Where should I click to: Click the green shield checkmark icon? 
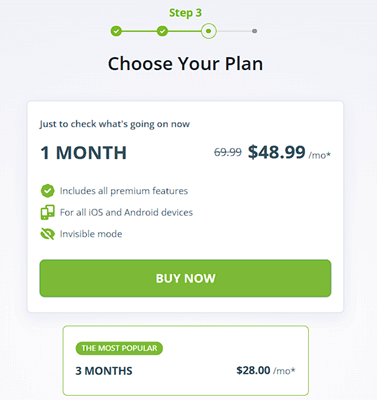coord(47,191)
